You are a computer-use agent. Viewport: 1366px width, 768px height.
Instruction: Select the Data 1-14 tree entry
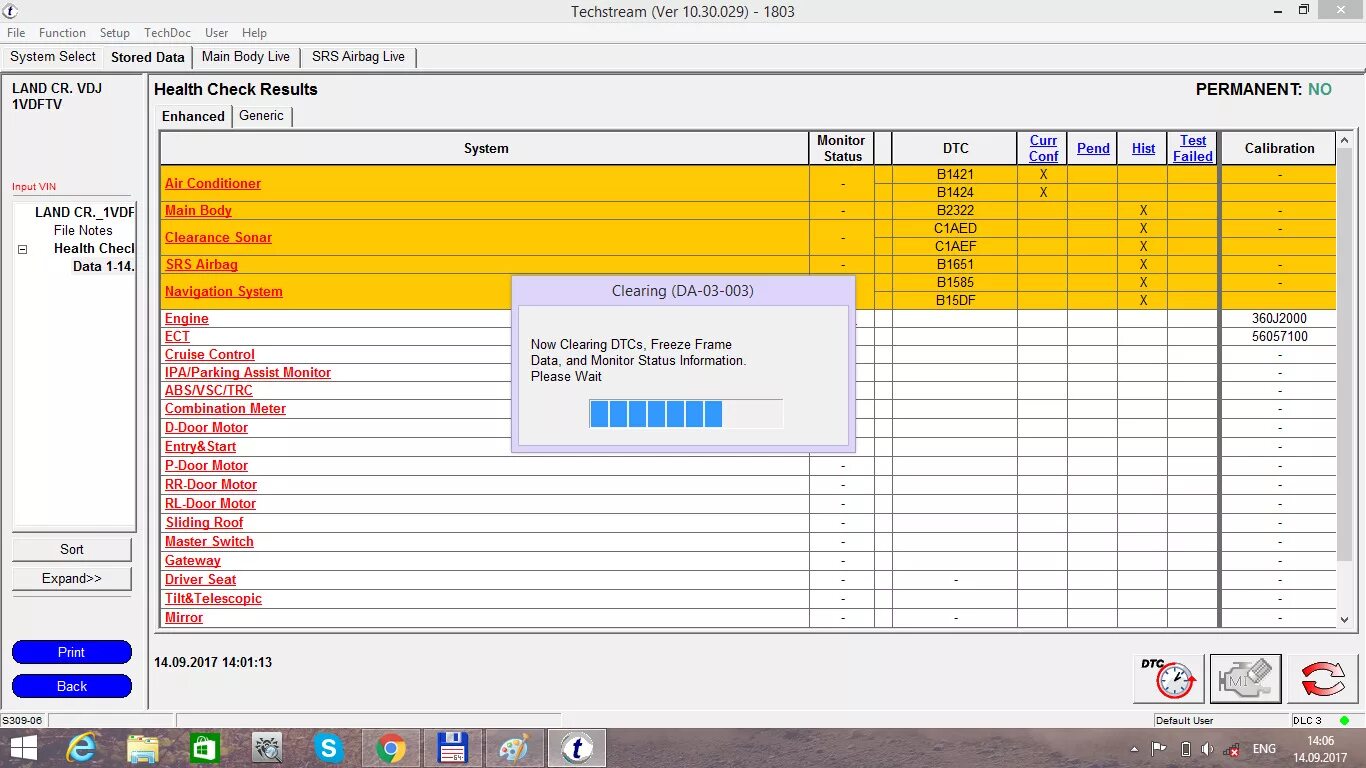(103, 266)
